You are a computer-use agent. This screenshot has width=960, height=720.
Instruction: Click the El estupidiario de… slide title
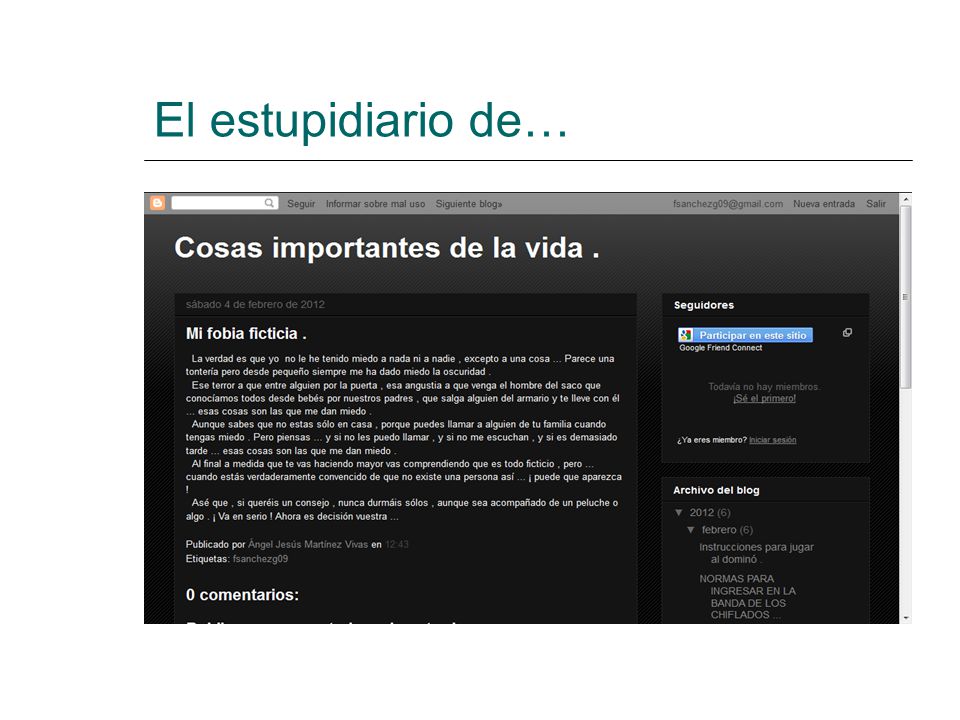tap(361, 120)
